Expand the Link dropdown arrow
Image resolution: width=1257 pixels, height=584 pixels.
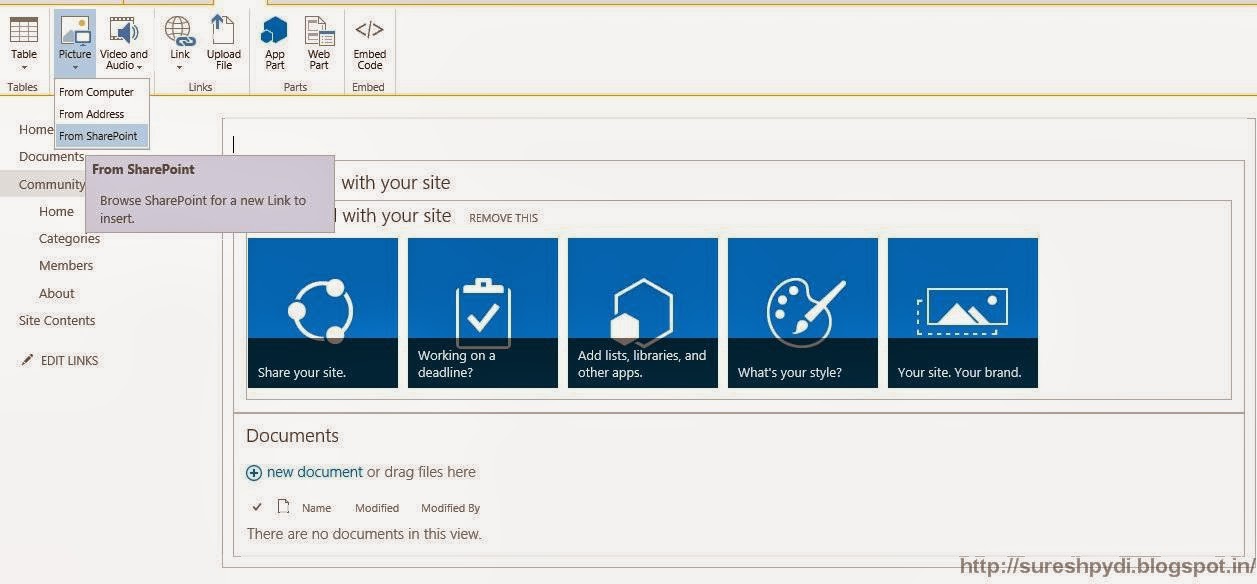click(x=180, y=68)
